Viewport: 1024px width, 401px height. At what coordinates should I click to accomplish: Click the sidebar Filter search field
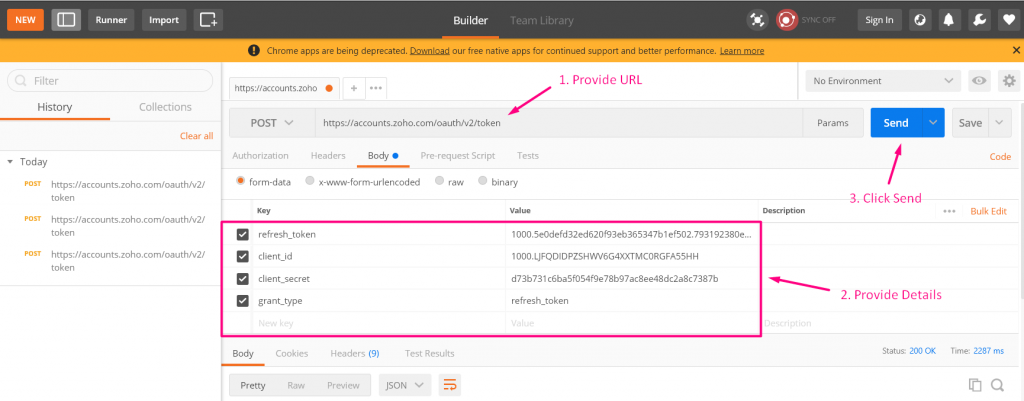110,80
